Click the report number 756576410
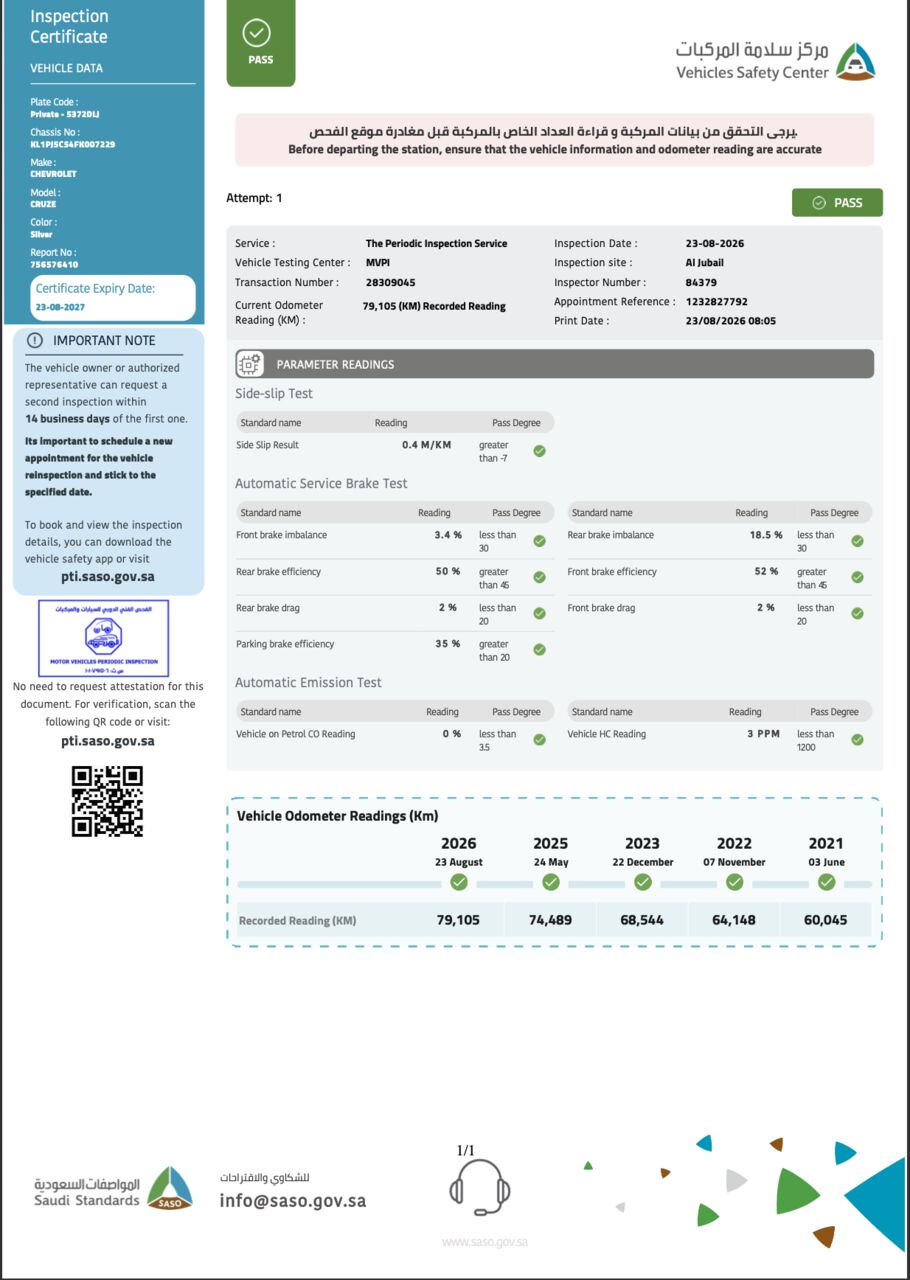Viewport: 910px width, 1280px height. click(54, 264)
